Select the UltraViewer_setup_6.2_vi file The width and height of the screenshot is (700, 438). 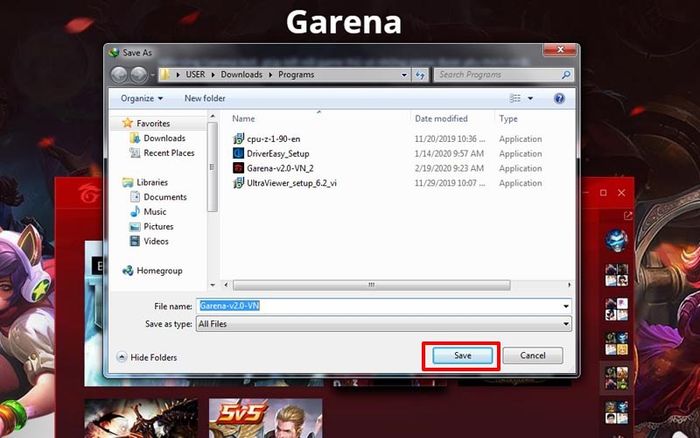(x=292, y=183)
